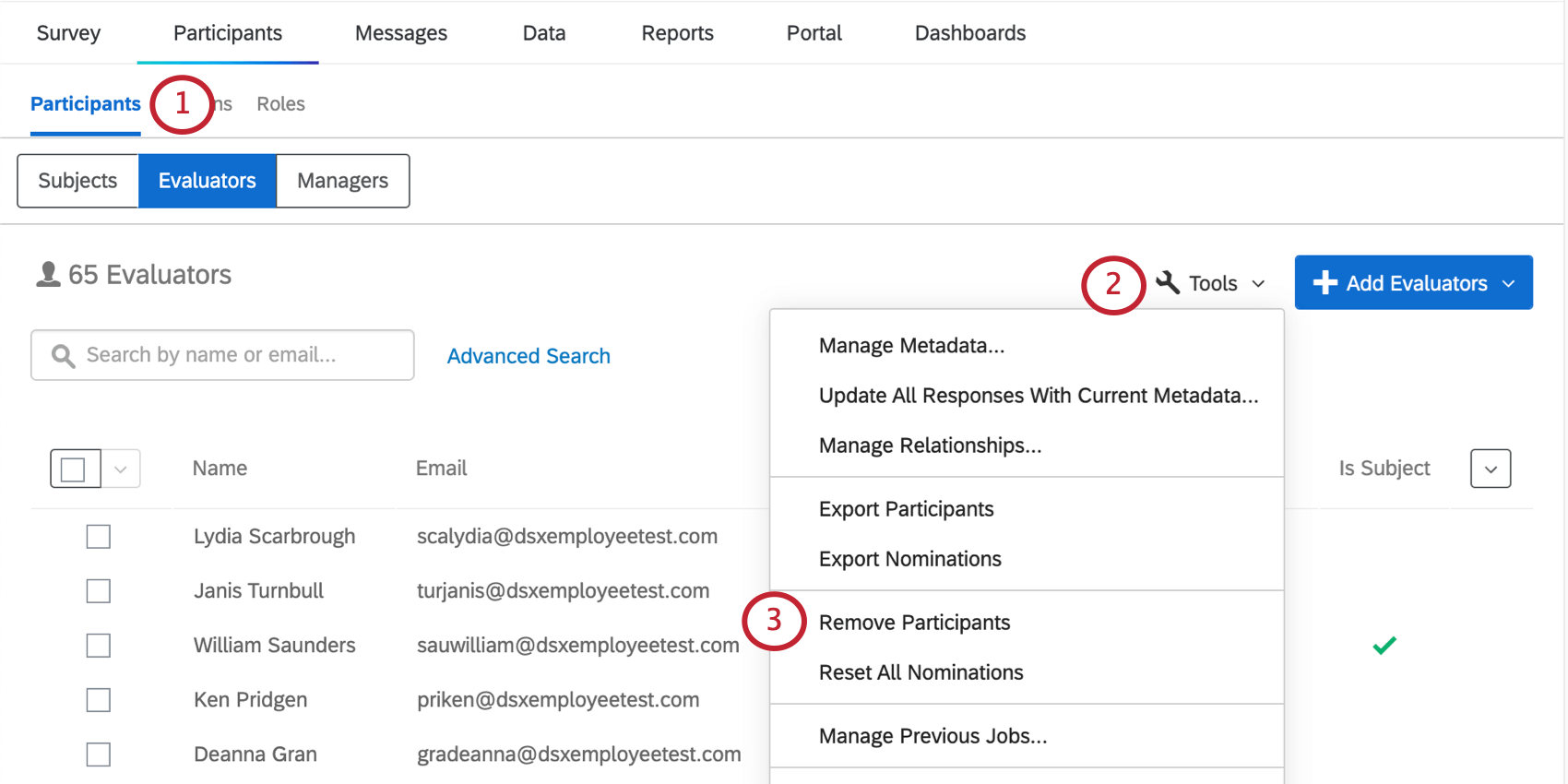Toggle the select-all checkbox in header

(x=74, y=469)
